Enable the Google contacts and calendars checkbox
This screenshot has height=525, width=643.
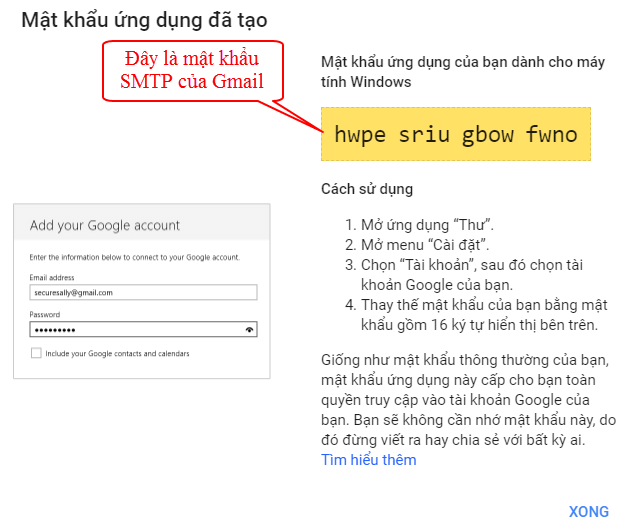[36, 353]
